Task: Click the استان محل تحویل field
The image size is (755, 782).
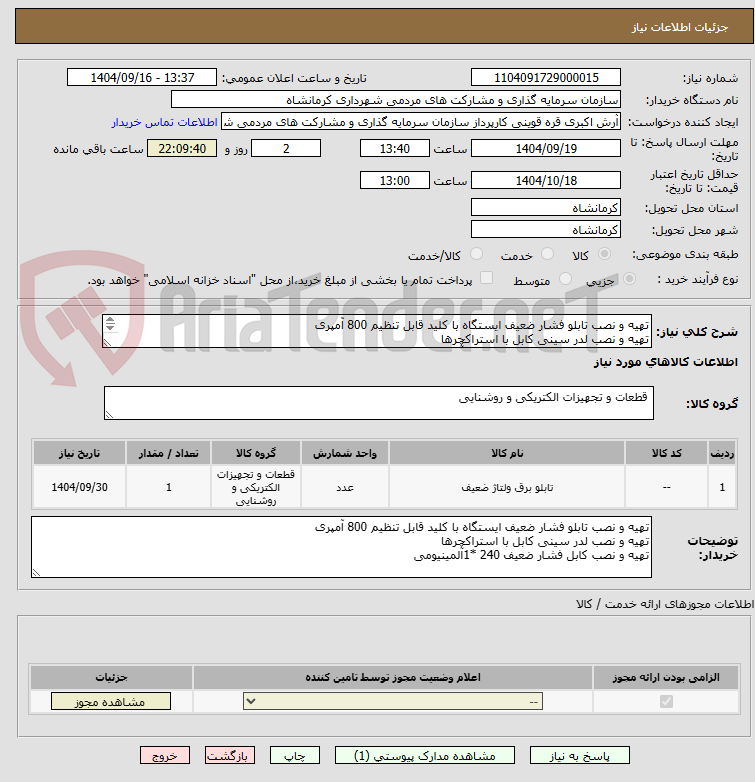Action: tap(546, 207)
